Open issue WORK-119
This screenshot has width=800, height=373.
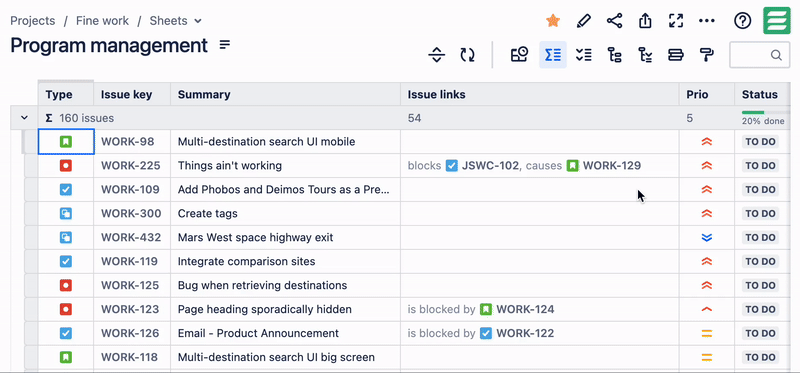129,261
